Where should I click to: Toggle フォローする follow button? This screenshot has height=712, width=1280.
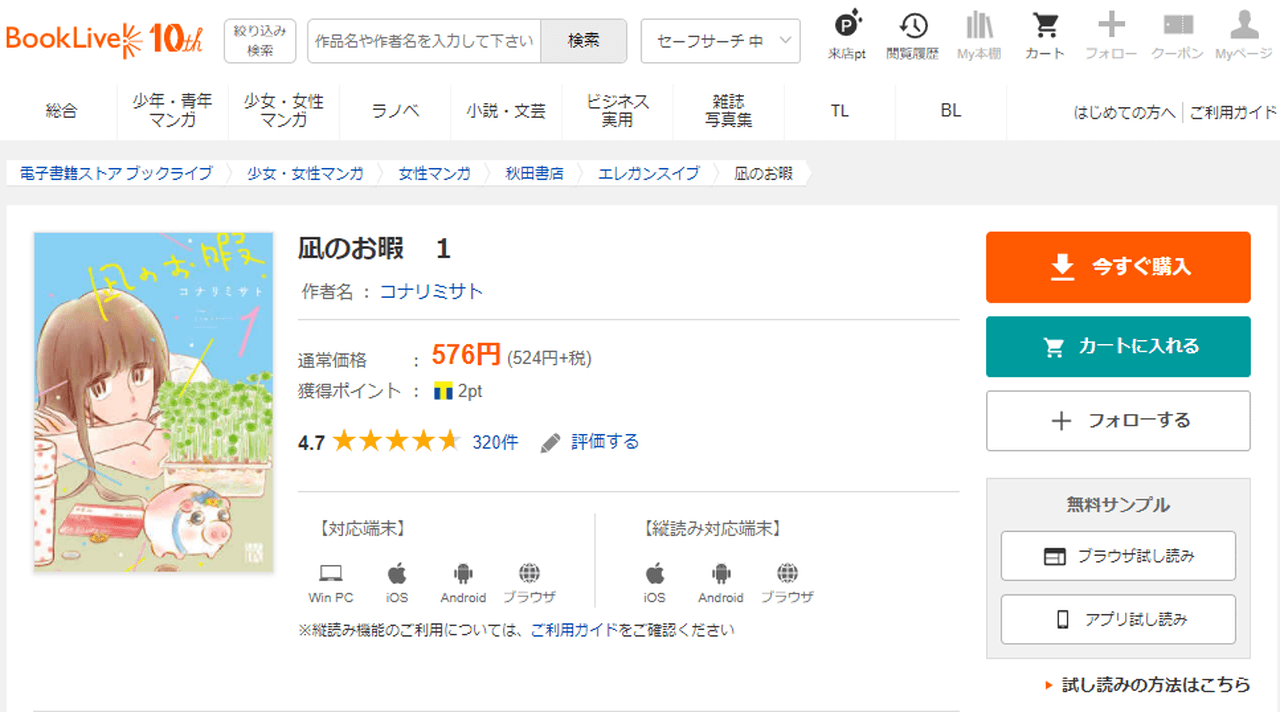[1118, 421]
